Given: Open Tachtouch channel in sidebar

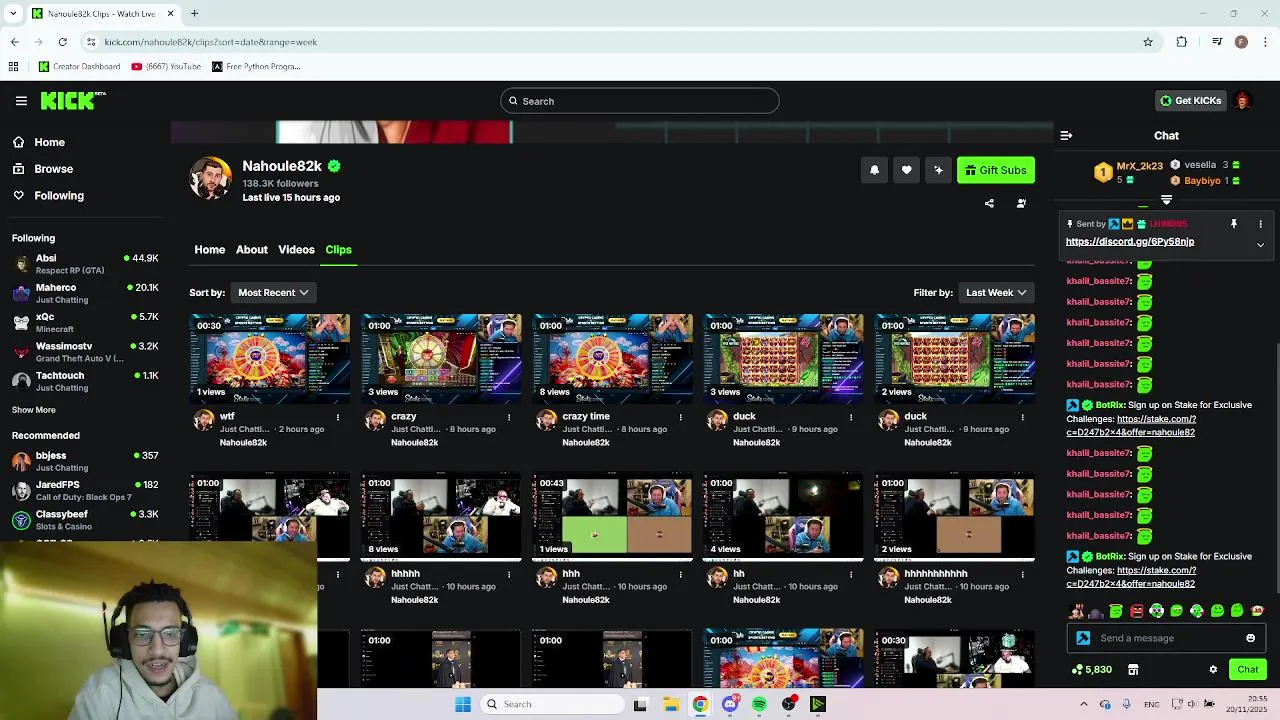Looking at the screenshot, I should tap(86, 381).
